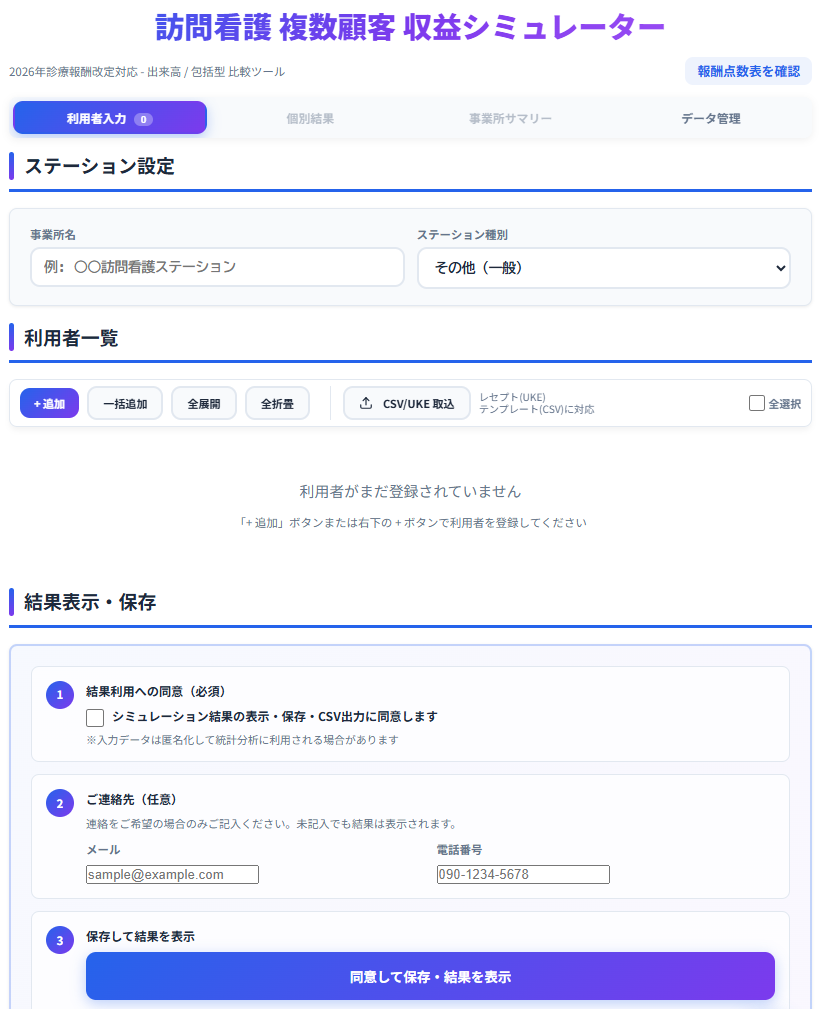This screenshot has width=821, height=1009.
Task: Click the step 2 circle badge
Action: 60,802
